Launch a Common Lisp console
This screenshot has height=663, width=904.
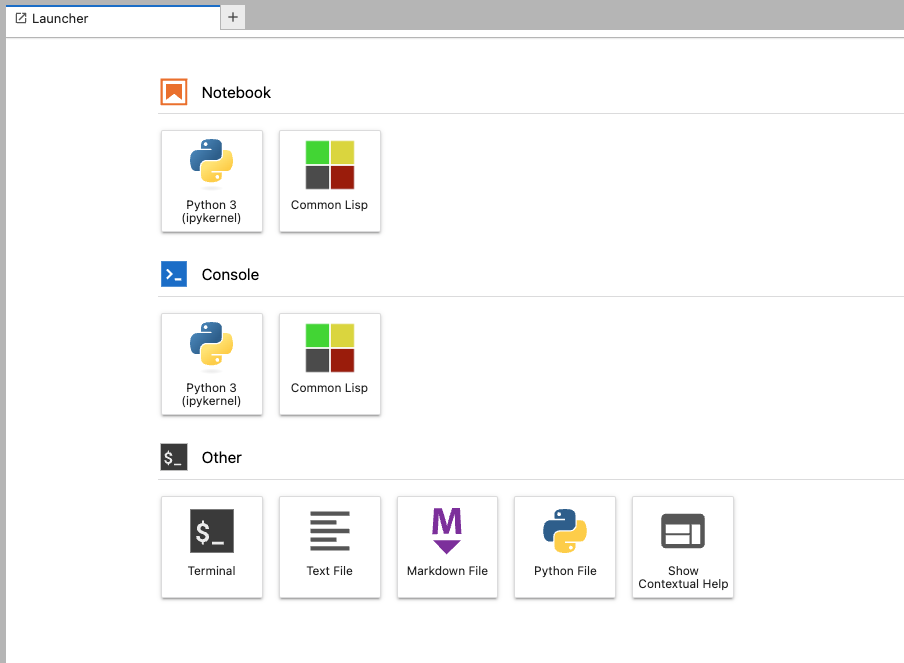pyautogui.click(x=330, y=364)
